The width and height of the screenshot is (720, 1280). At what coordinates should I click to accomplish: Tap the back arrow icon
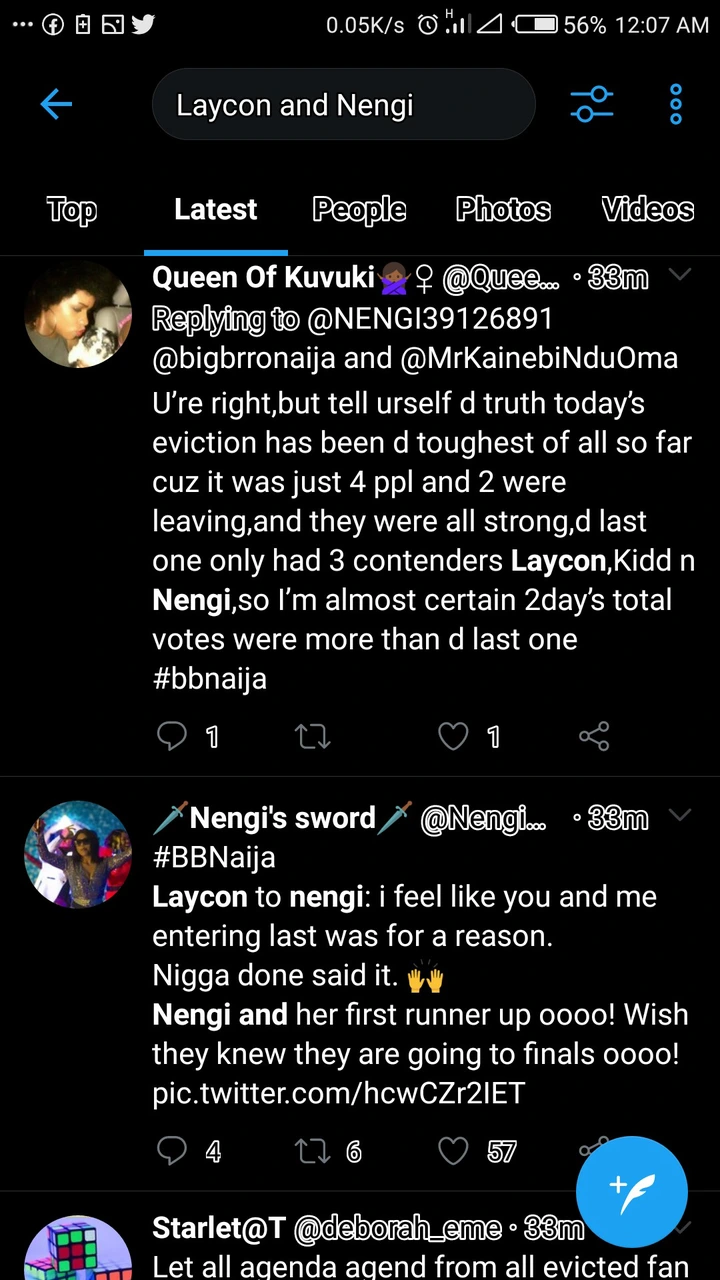[x=57, y=104]
